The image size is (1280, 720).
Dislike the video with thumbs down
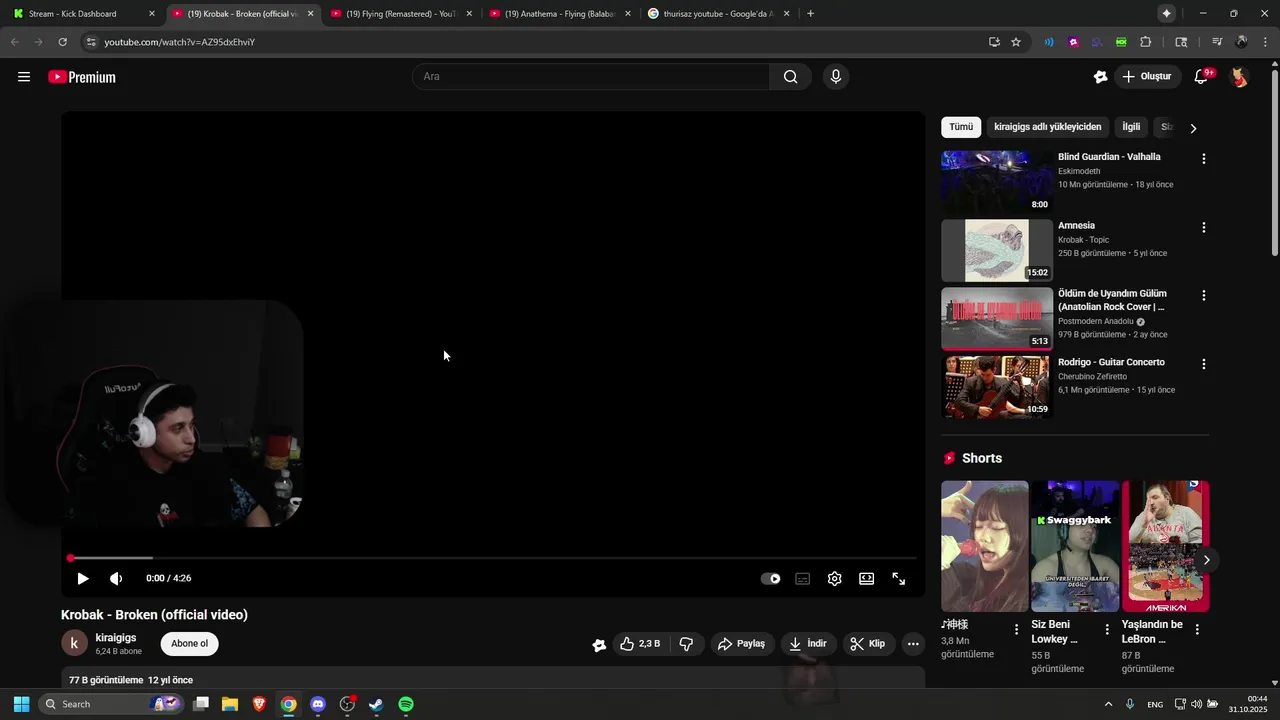tap(686, 644)
